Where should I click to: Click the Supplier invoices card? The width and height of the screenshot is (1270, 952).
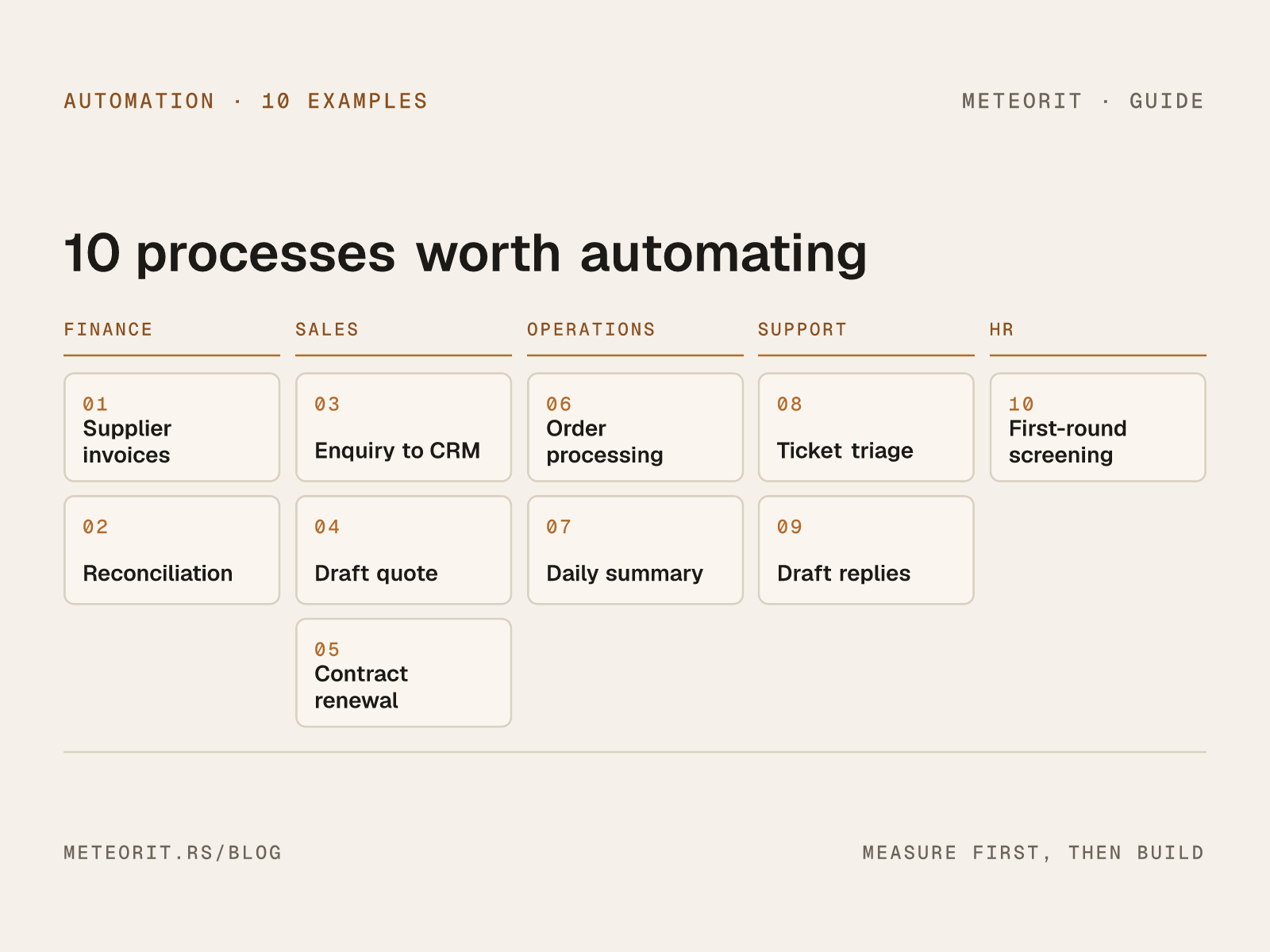point(171,428)
